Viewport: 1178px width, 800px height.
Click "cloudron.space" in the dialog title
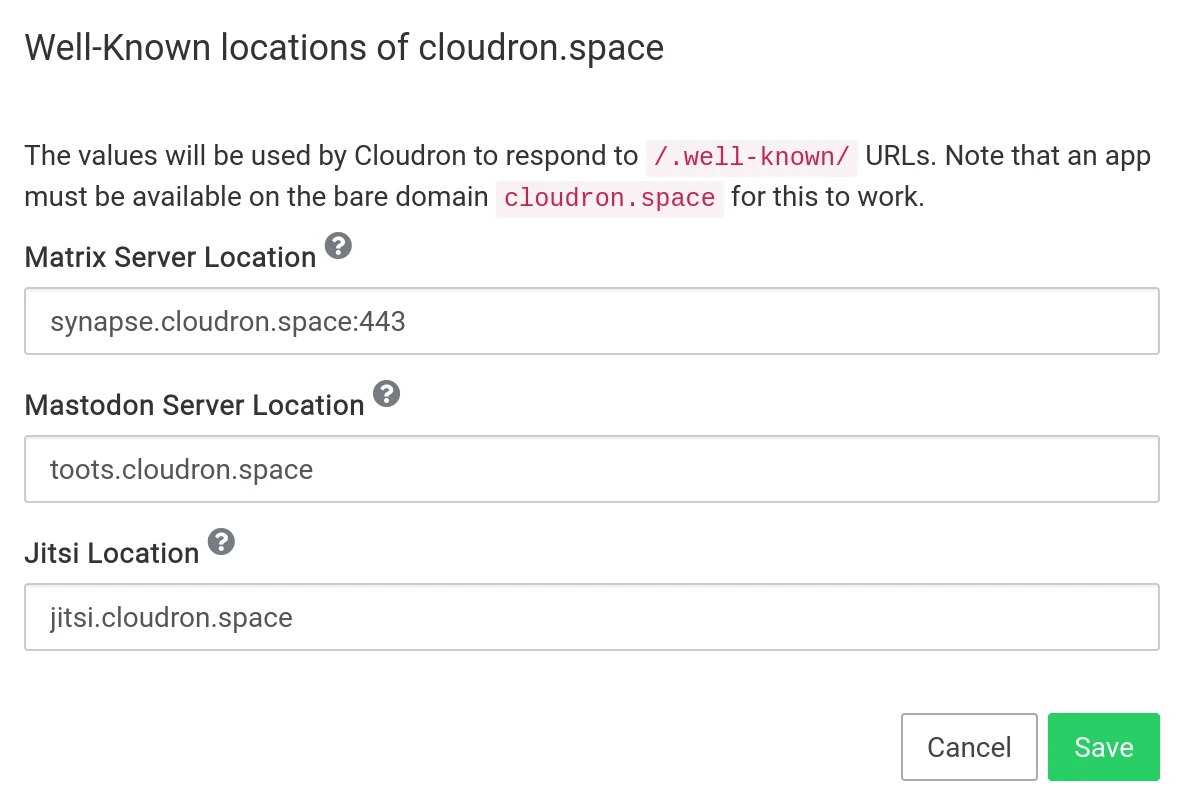click(x=541, y=47)
